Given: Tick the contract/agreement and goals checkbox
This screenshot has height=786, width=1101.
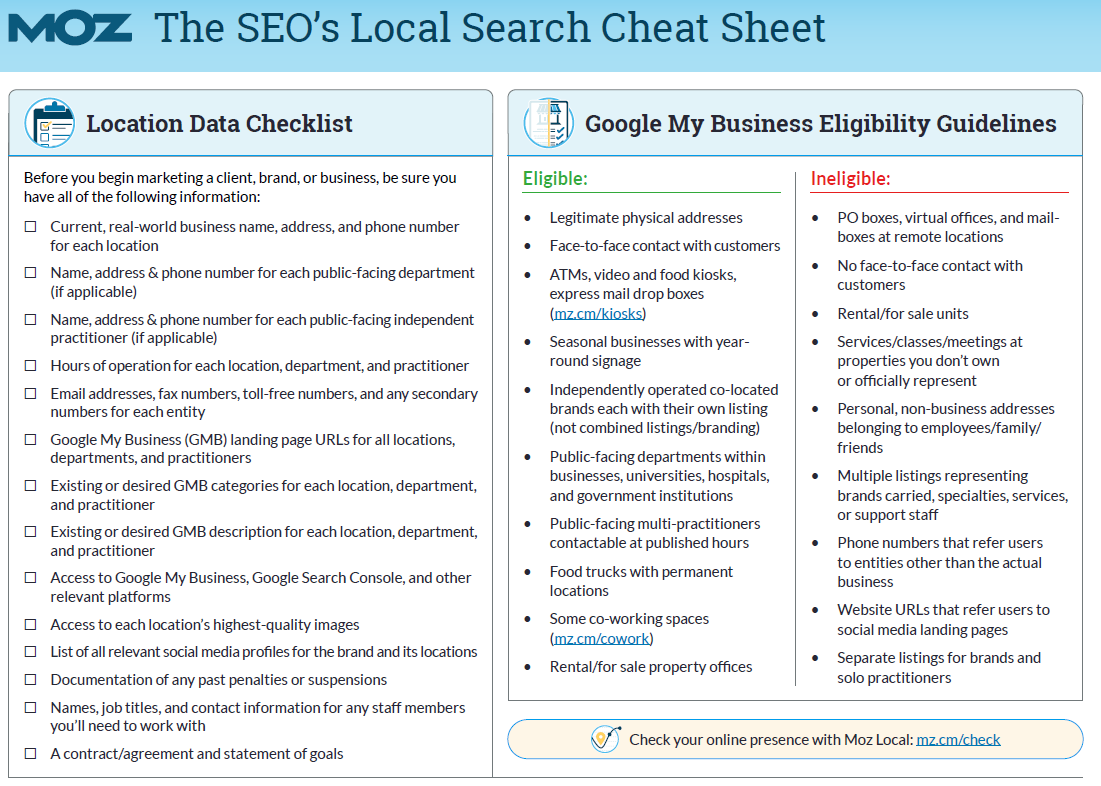Looking at the screenshot, I should pos(31,754).
